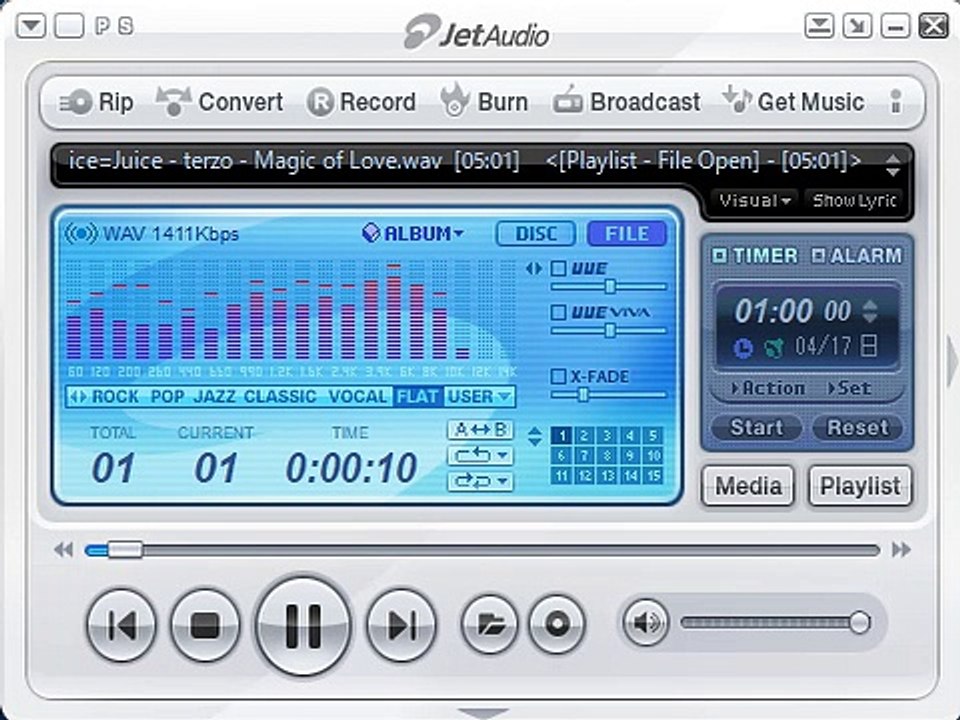Screen dimensions: 960x720
Task: Open the ALBUM dropdown
Action: [x=413, y=233]
